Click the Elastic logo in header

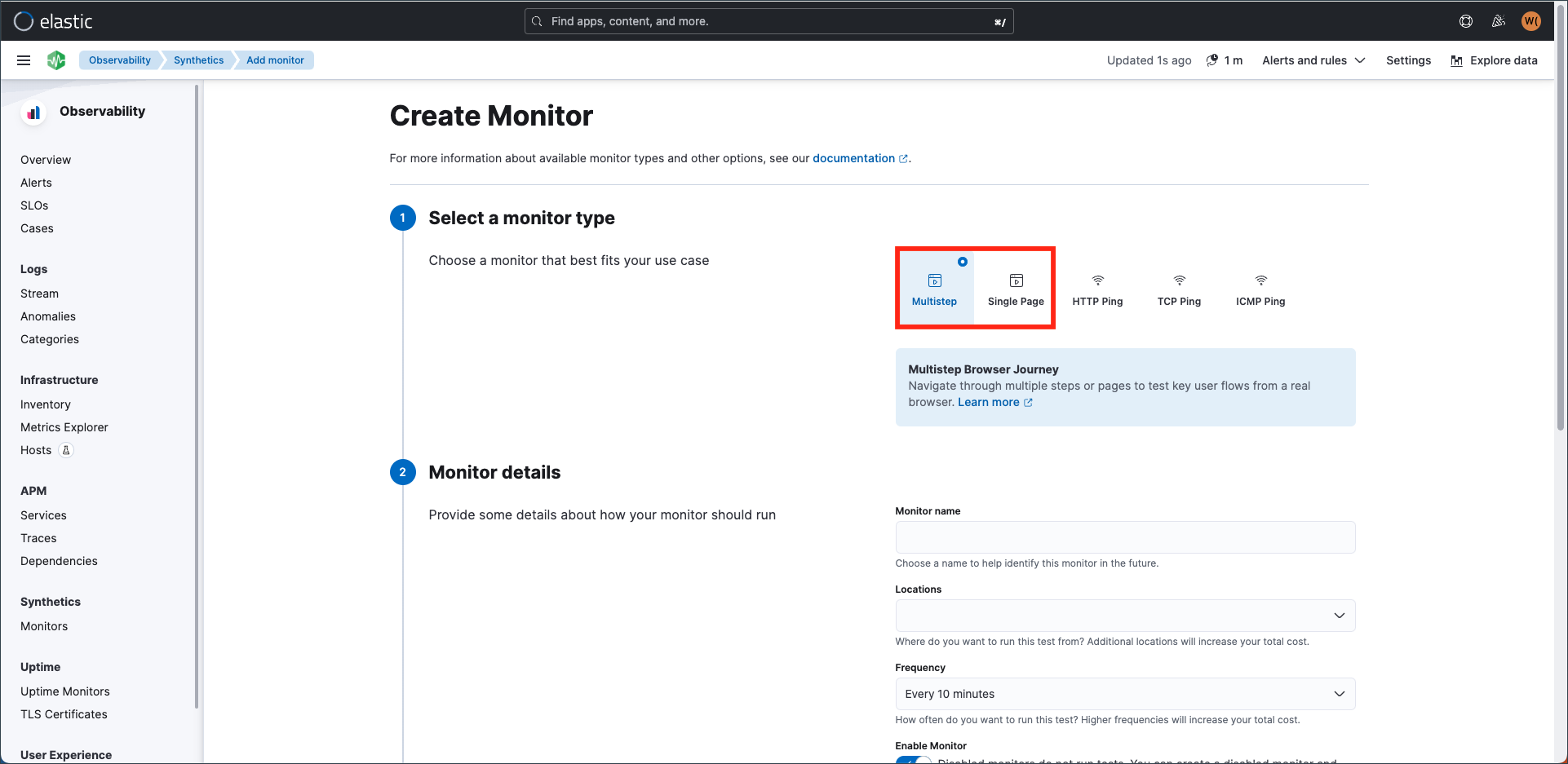coord(53,21)
